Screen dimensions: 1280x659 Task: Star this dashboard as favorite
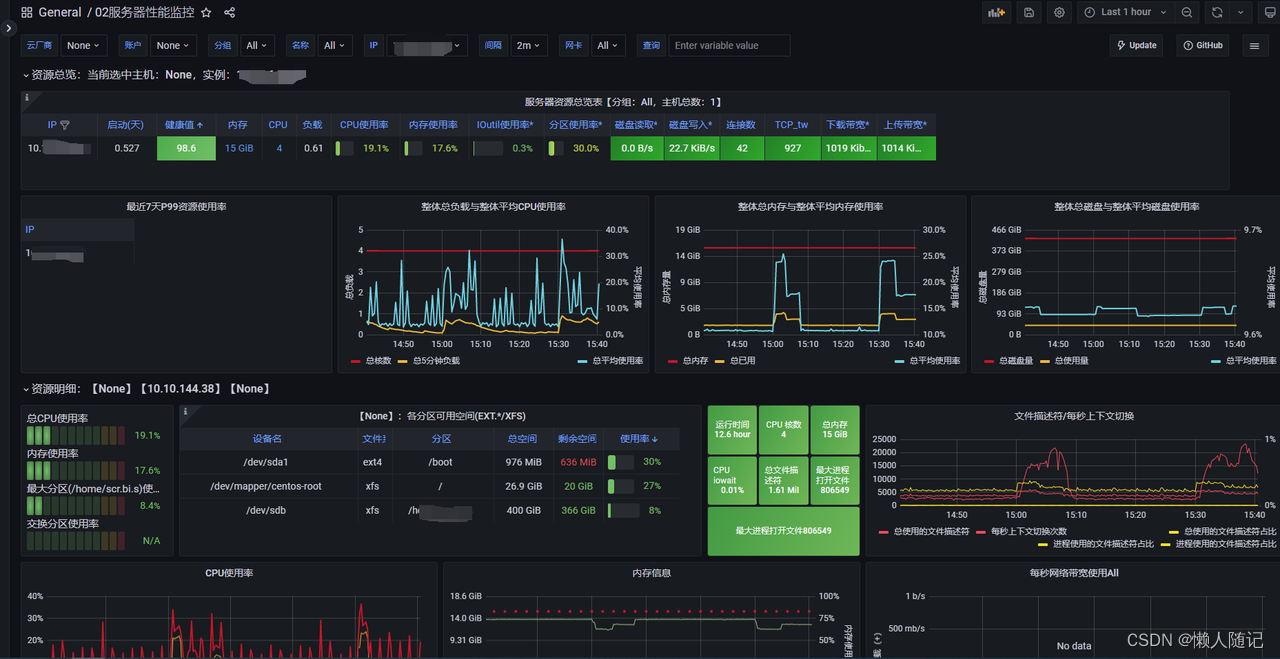click(x=206, y=13)
